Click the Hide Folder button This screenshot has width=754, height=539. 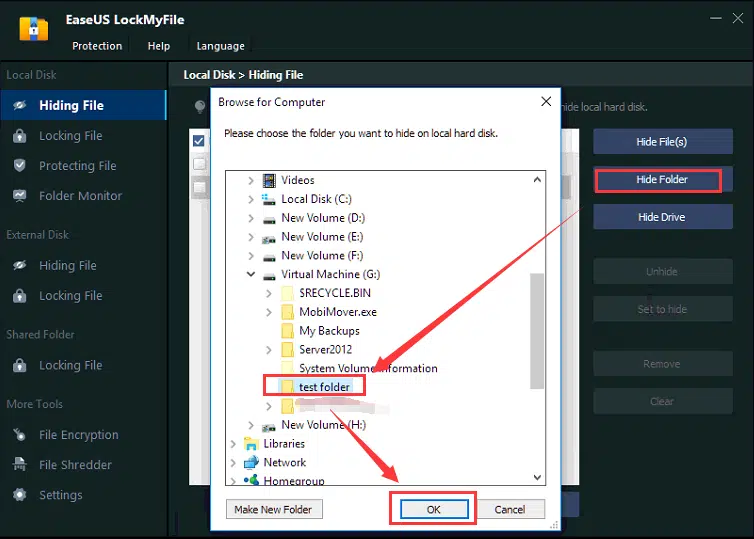pos(662,179)
